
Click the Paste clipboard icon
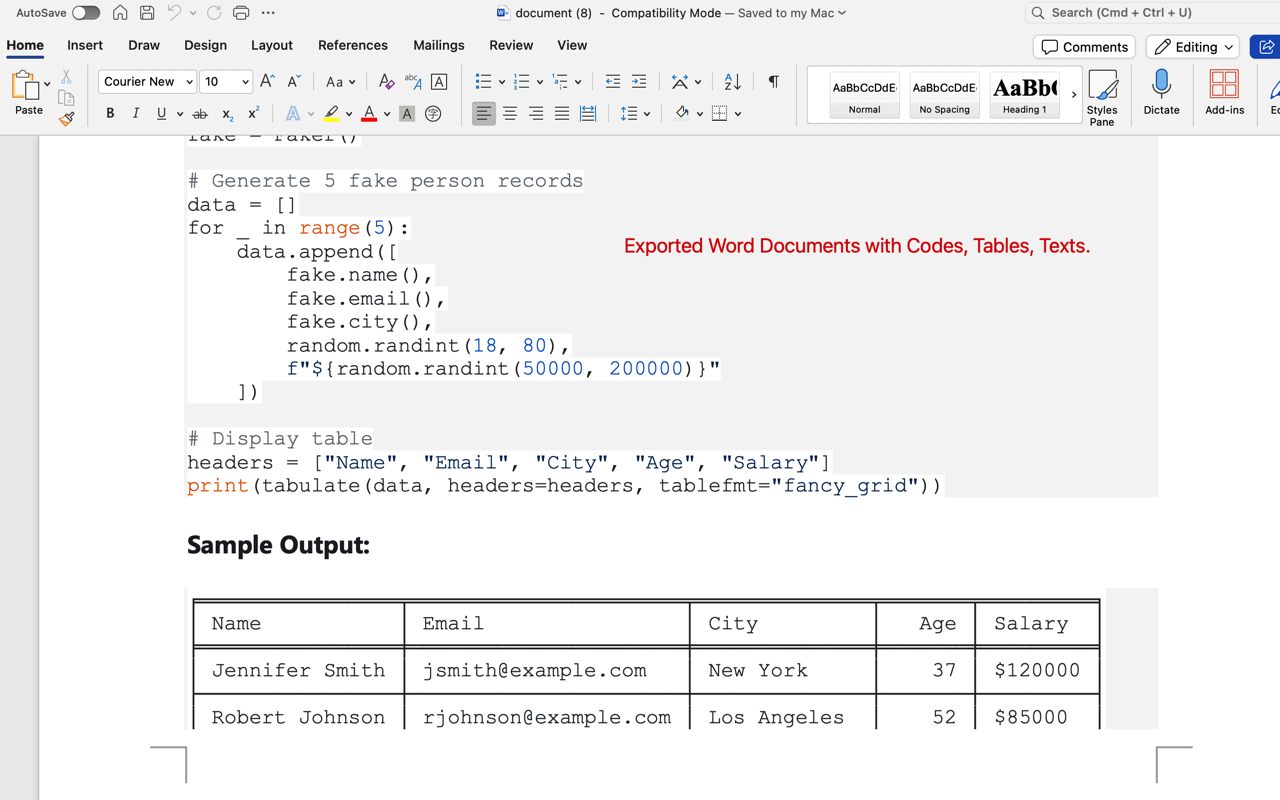coord(24,85)
